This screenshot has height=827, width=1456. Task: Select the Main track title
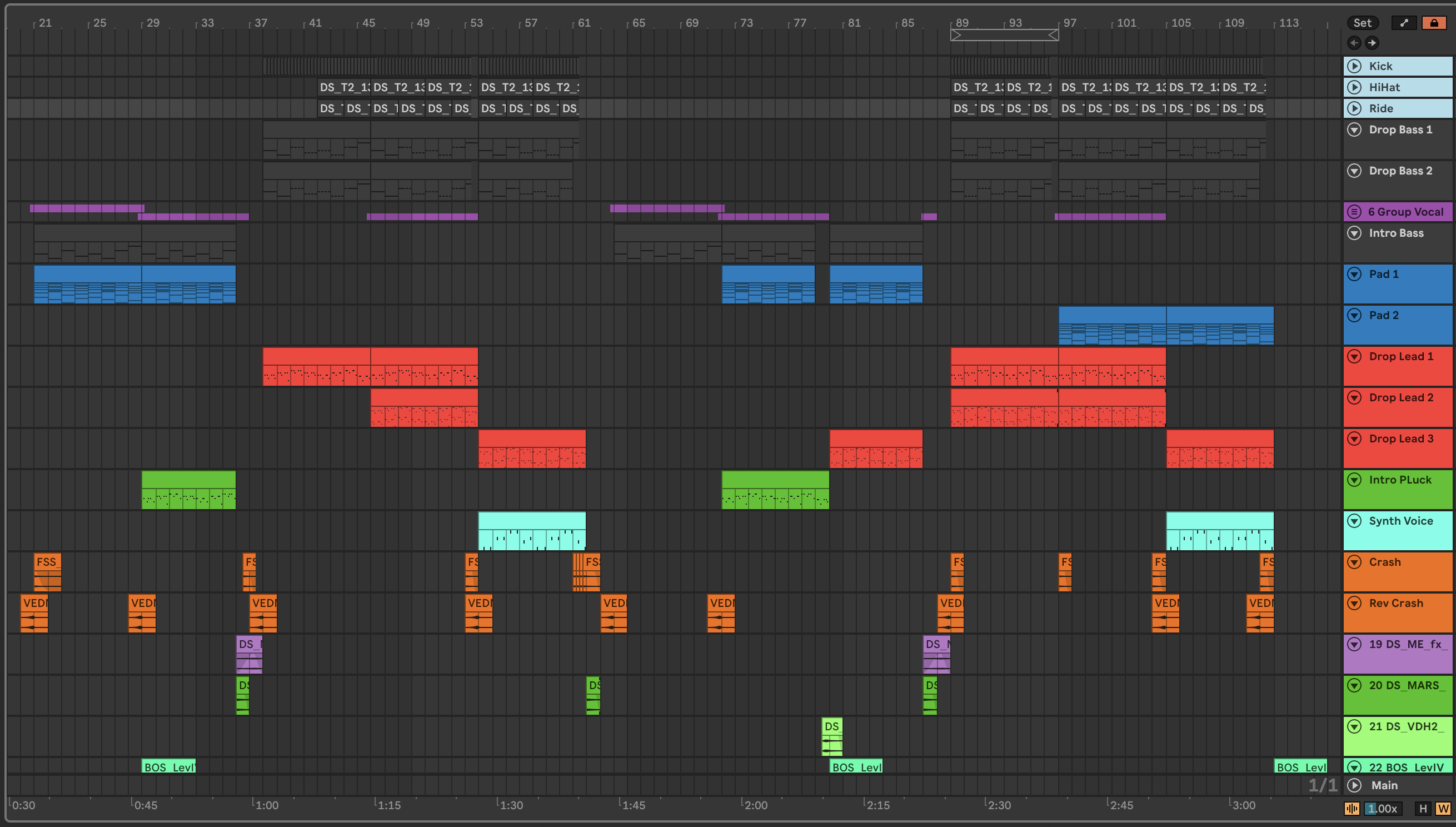(x=1384, y=785)
